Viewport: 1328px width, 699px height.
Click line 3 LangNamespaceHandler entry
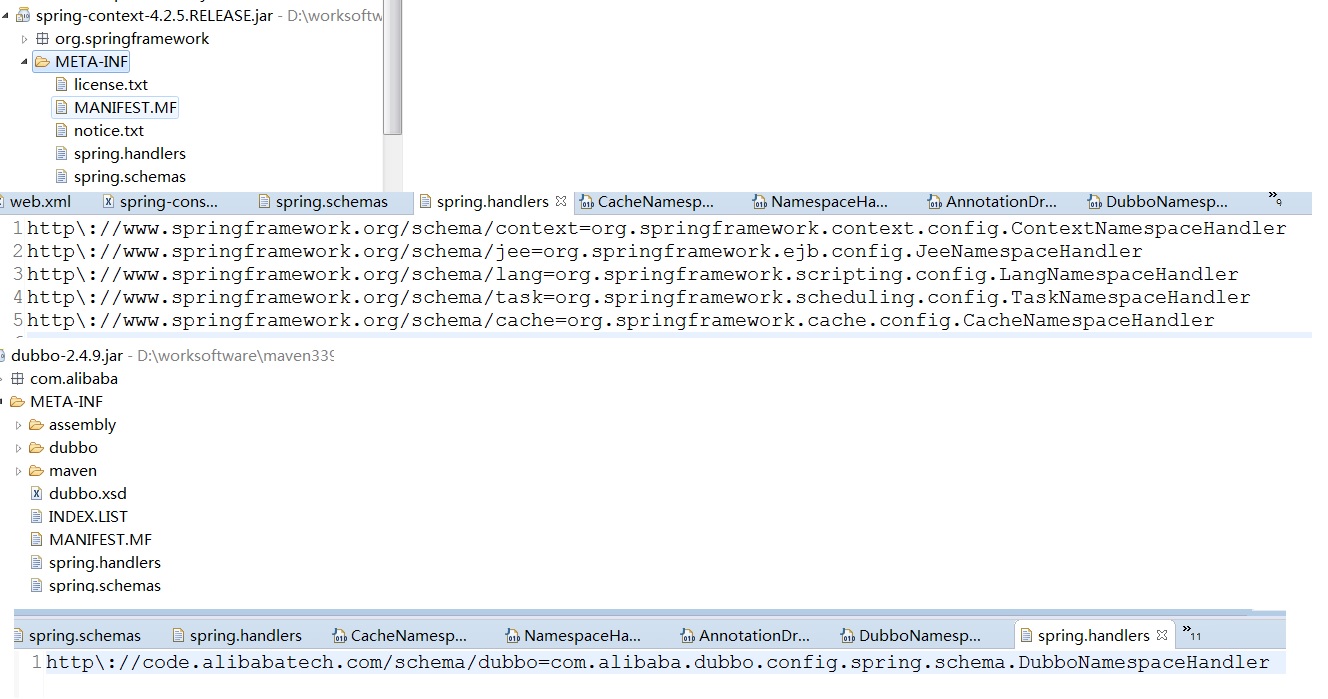click(x=632, y=274)
